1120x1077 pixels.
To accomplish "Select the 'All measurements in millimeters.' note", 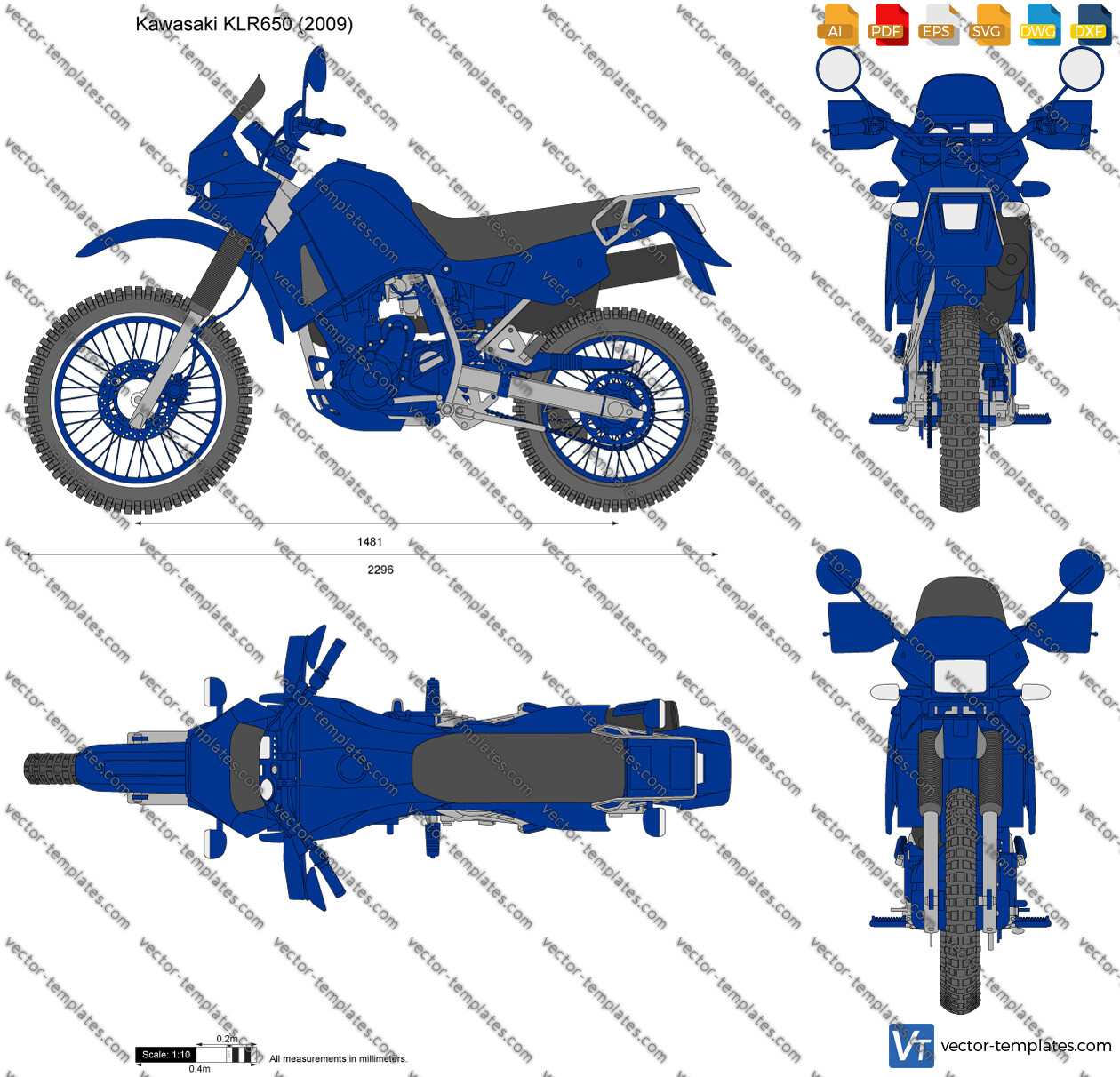I will click(338, 1058).
